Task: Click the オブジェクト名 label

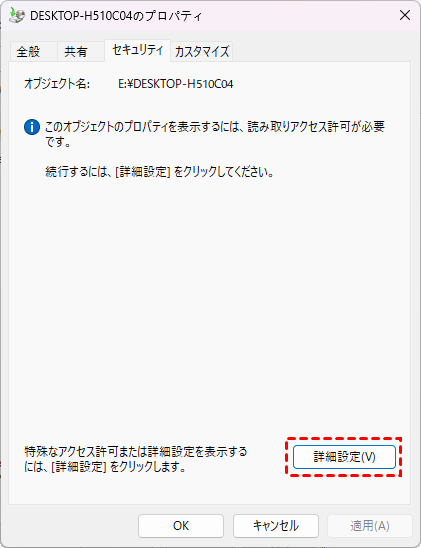Action: 57,84
